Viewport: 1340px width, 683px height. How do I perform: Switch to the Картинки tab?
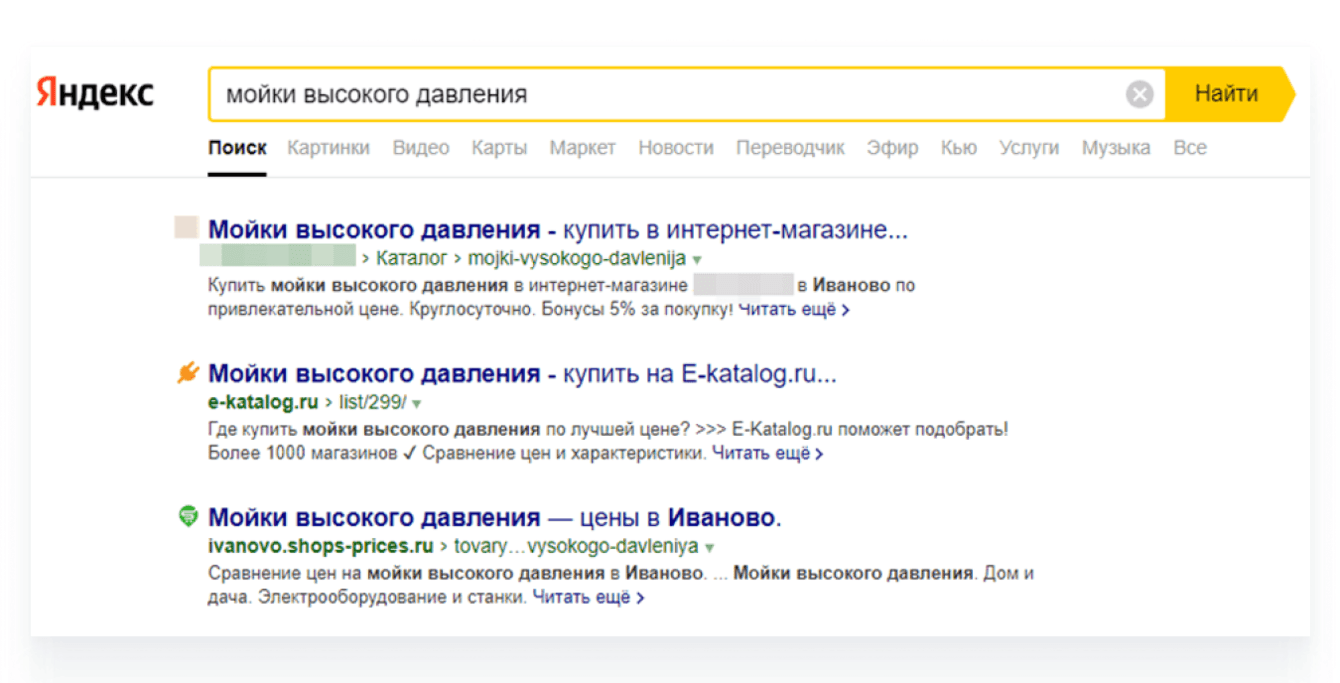(328, 148)
